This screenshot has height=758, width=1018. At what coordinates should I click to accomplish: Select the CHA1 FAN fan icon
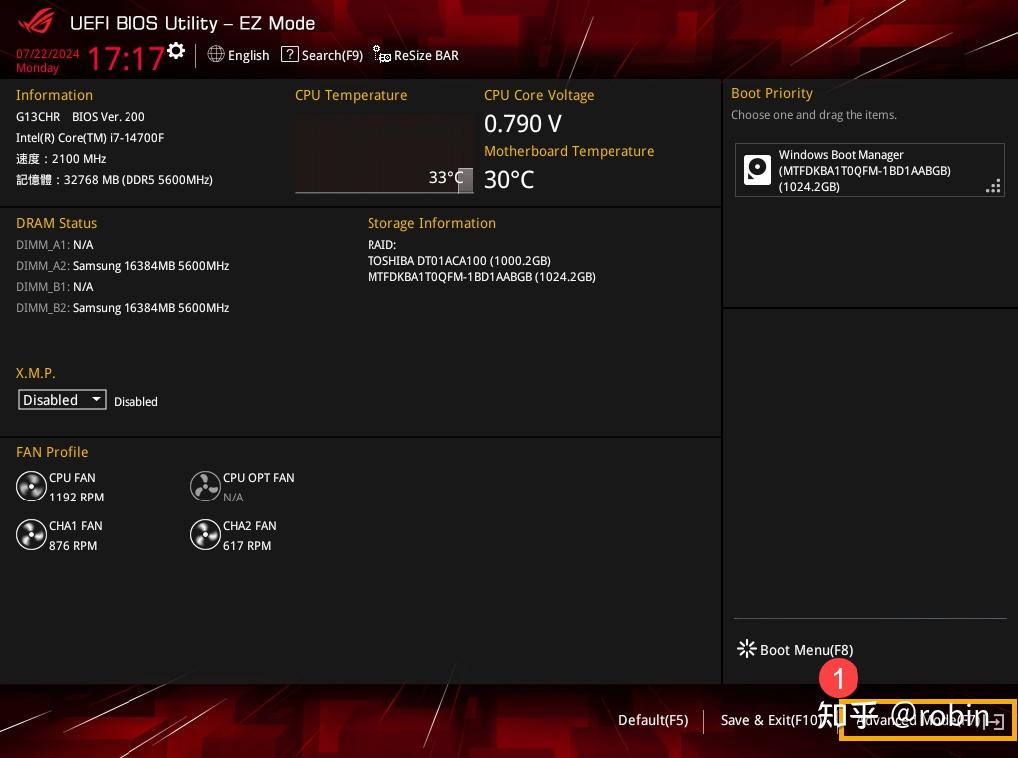31,534
